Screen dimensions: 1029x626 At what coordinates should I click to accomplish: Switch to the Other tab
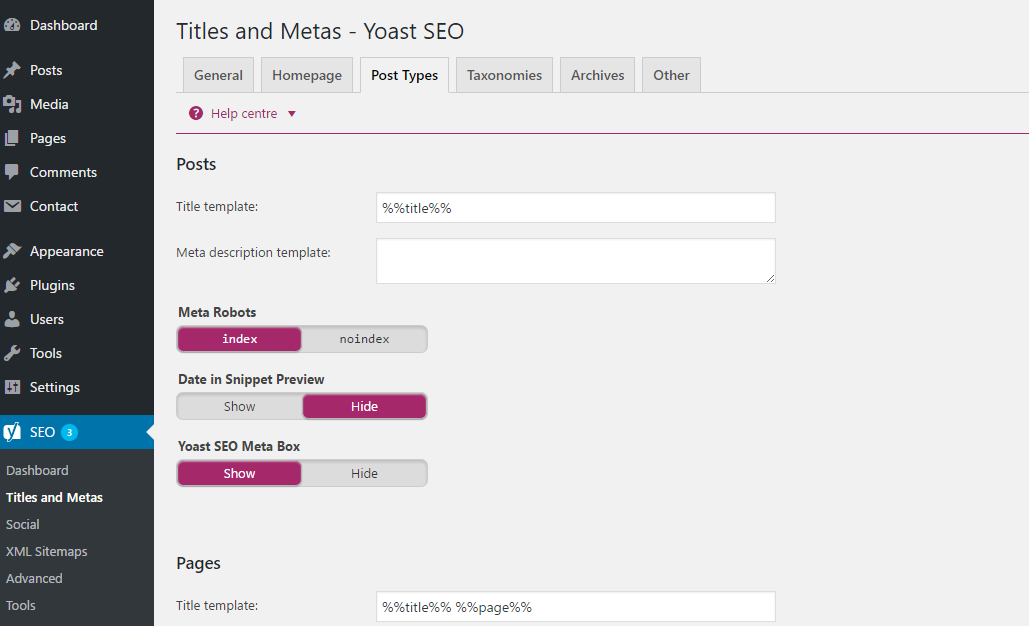pos(671,75)
